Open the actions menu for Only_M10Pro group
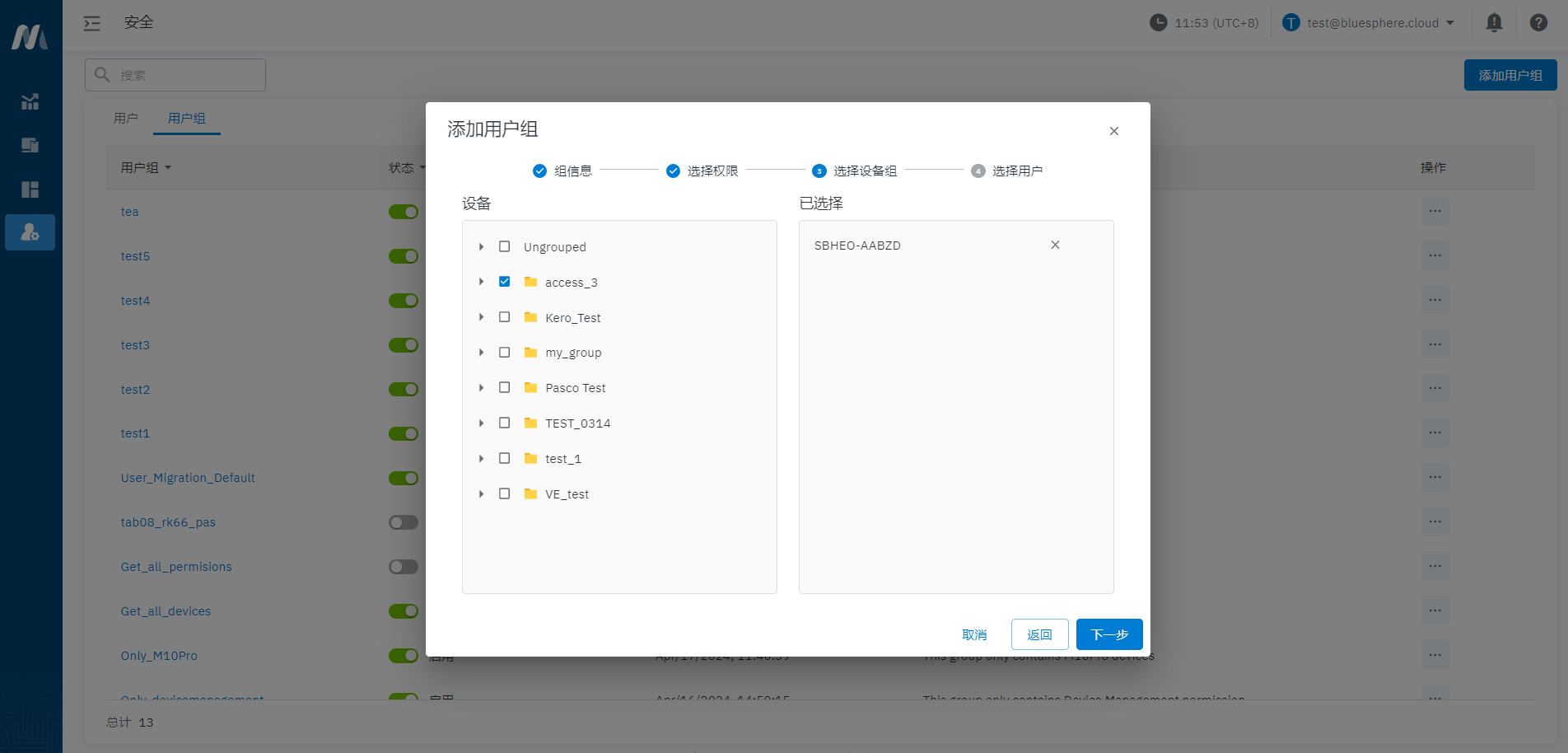The width and height of the screenshot is (1568, 753). click(x=1435, y=655)
